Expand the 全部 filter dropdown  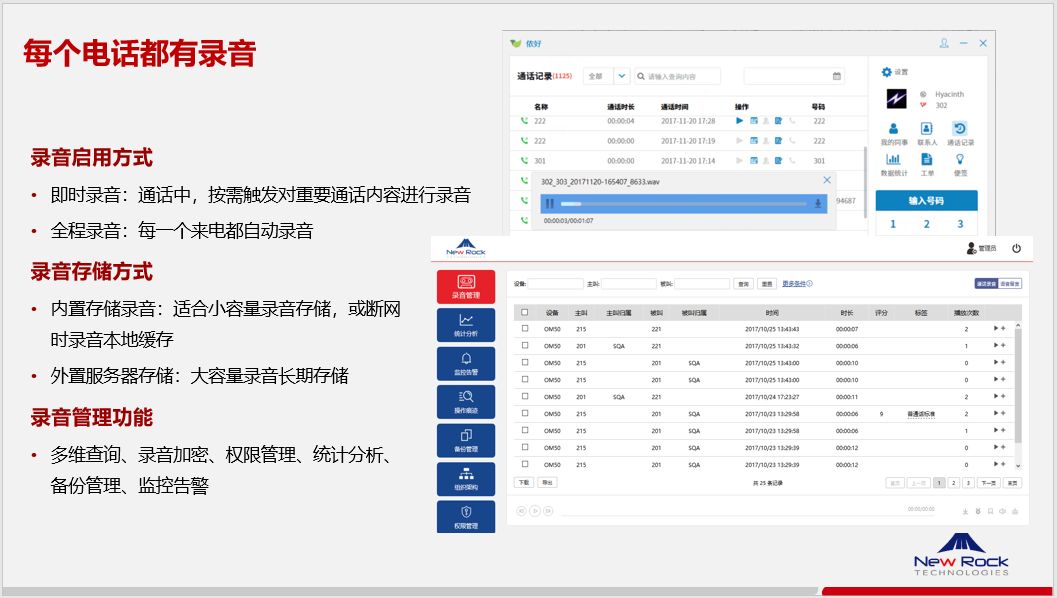[620, 76]
